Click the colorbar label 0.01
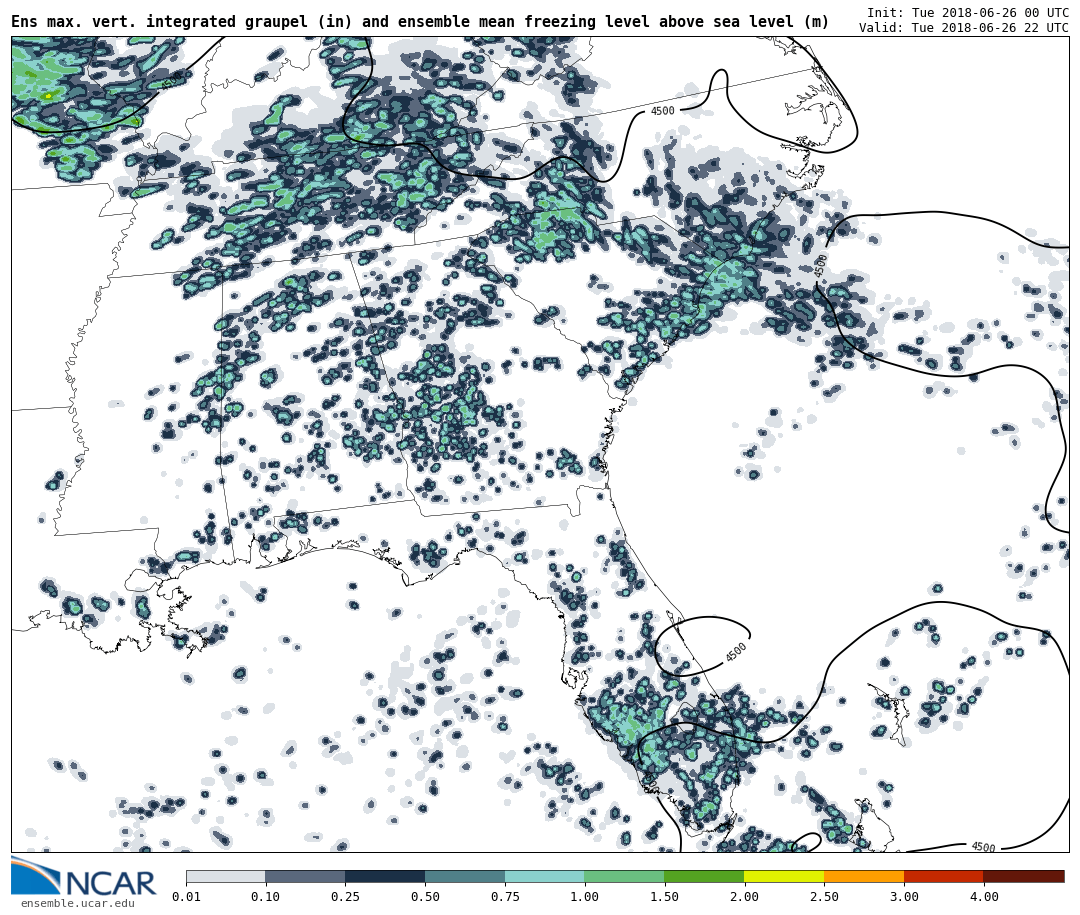The width and height of the screenshot is (1080, 915). pyautogui.click(x=187, y=896)
